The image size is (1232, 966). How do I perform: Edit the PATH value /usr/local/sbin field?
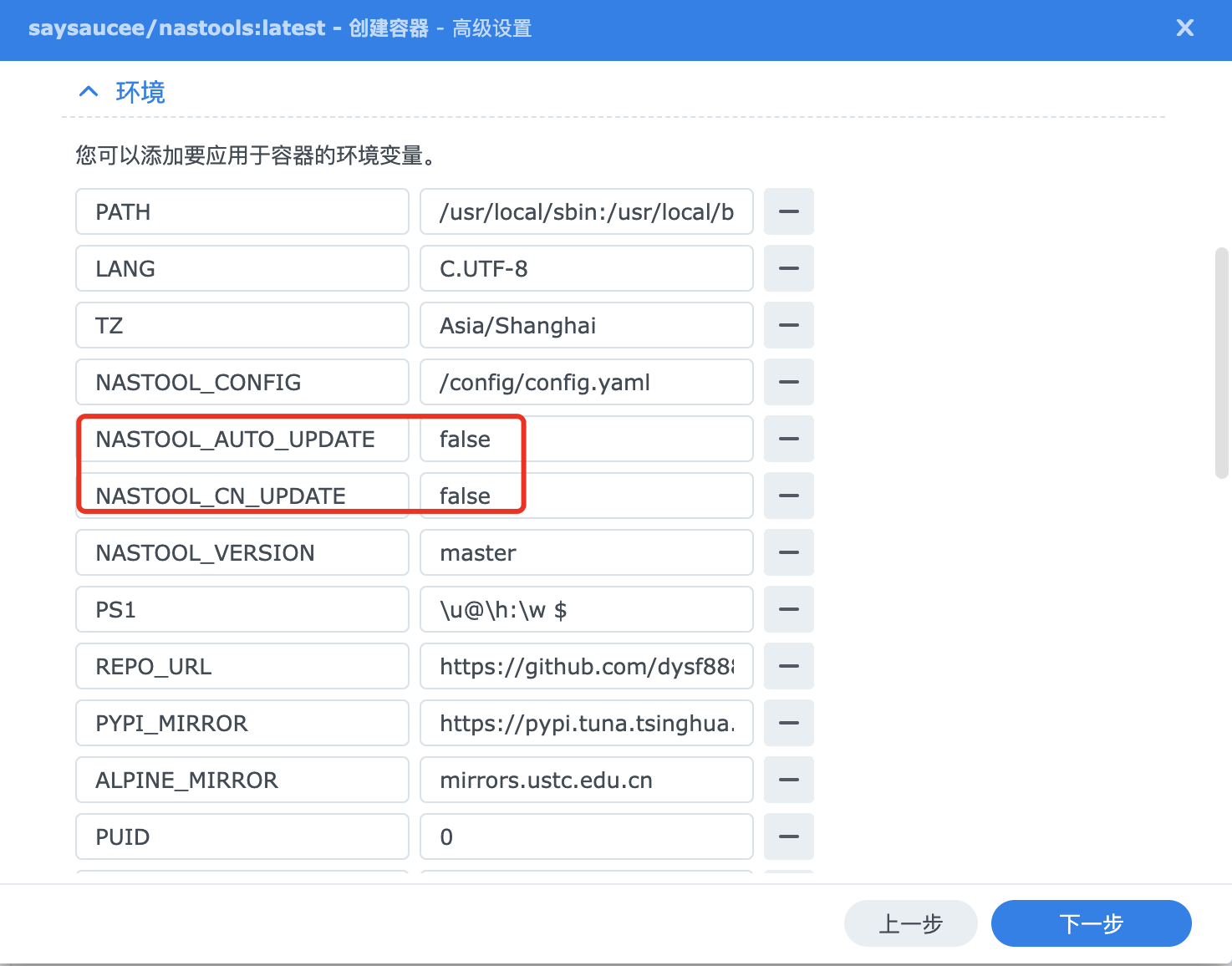[587, 211]
